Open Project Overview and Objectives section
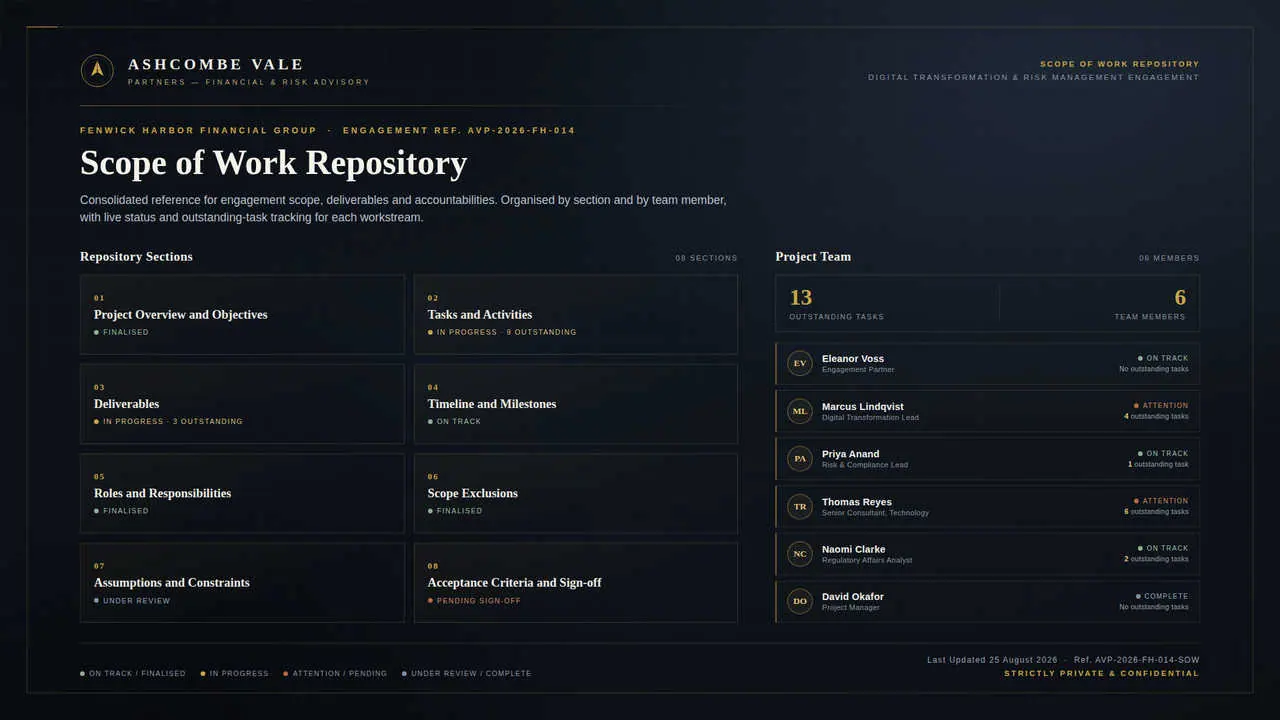The image size is (1280, 720). [242, 314]
